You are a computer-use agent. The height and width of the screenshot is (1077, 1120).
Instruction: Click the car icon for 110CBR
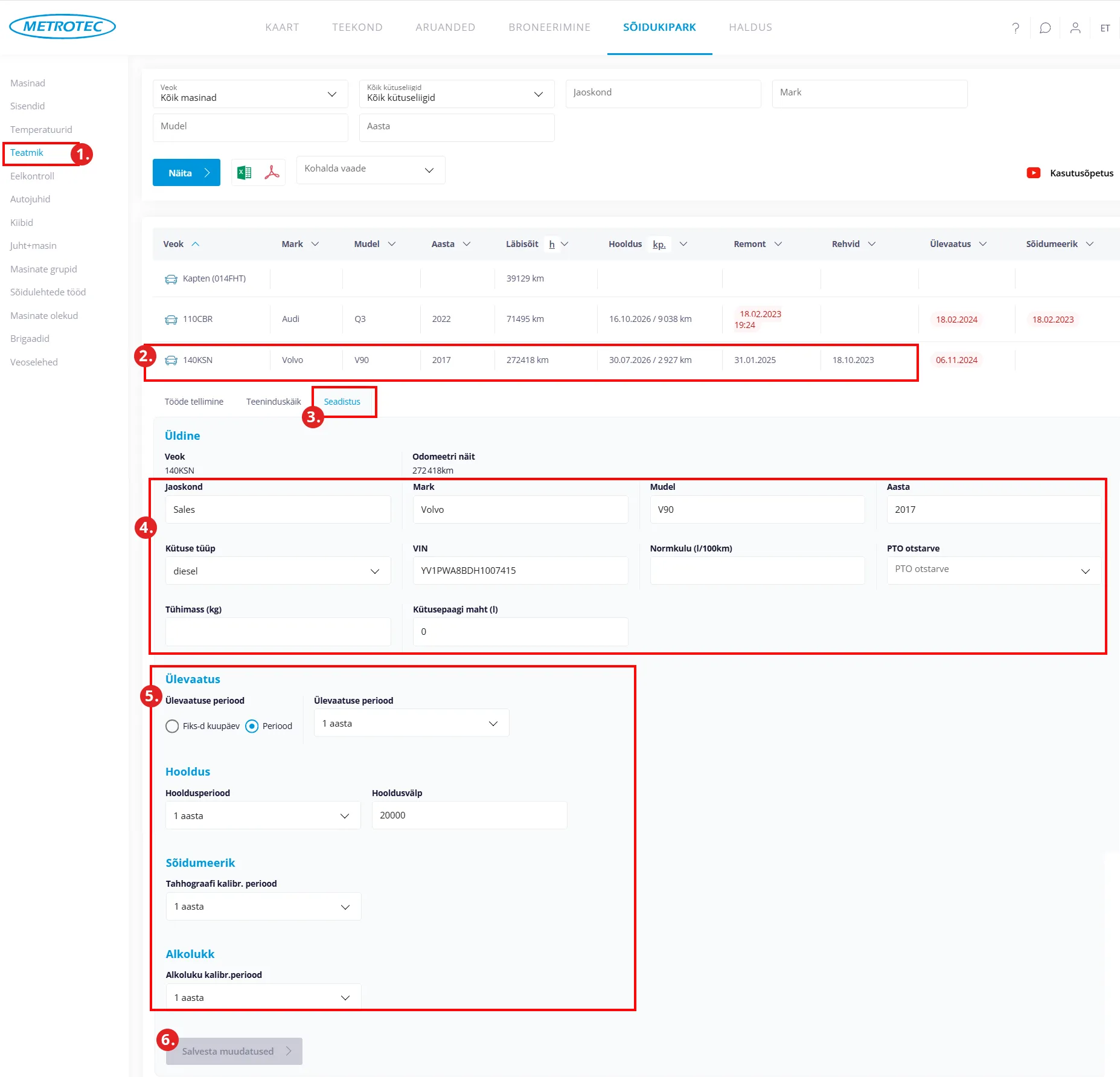coord(171,320)
